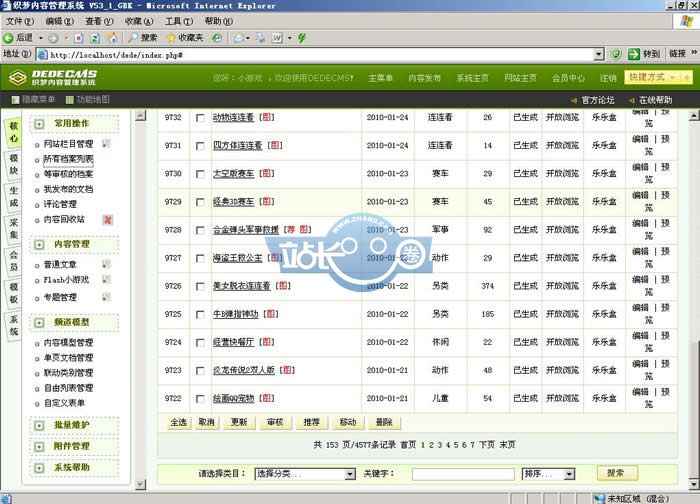
Task: Open the 文件 (File) menu
Action: point(20,21)
